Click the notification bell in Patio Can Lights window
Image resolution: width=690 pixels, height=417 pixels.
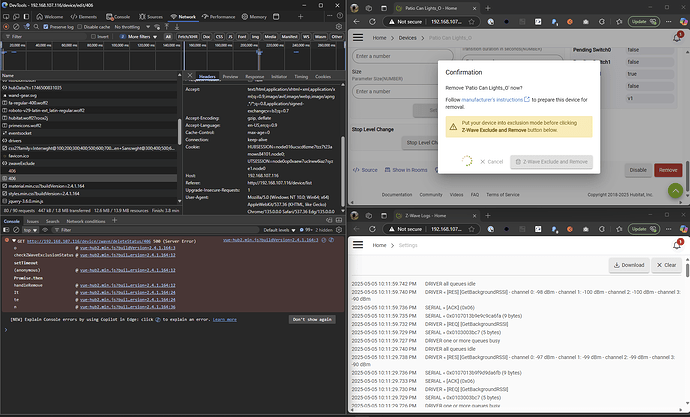click(x=677, y=37)
